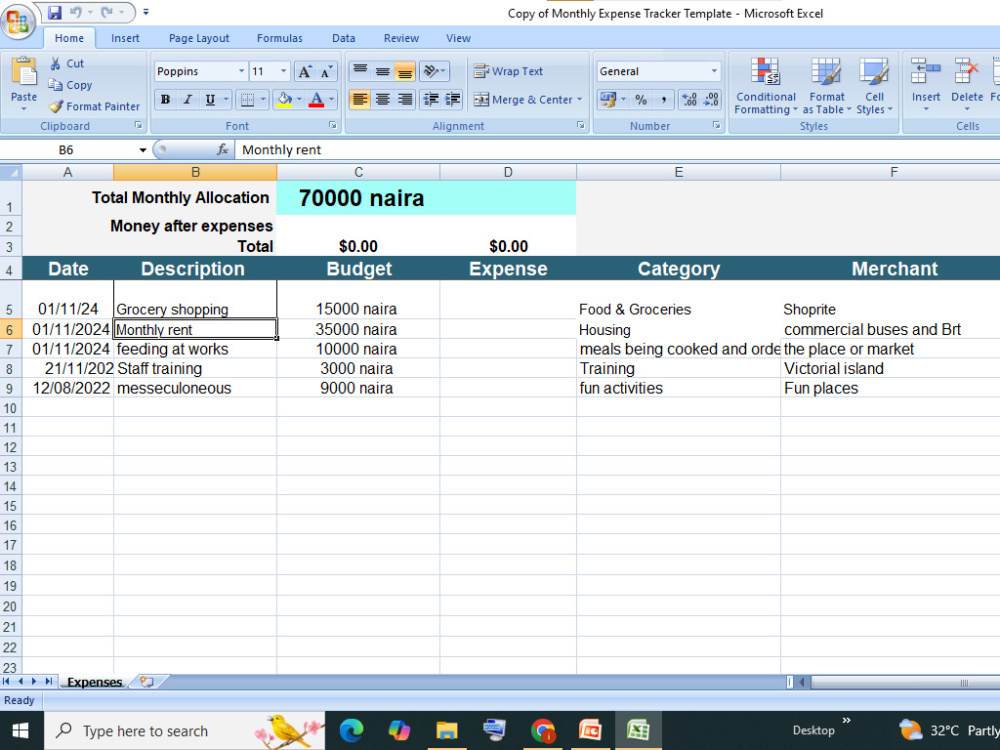Screen dimensions: 1000x750
Task: Toggle Bottom Align vertical alignment
Action: 405,71
